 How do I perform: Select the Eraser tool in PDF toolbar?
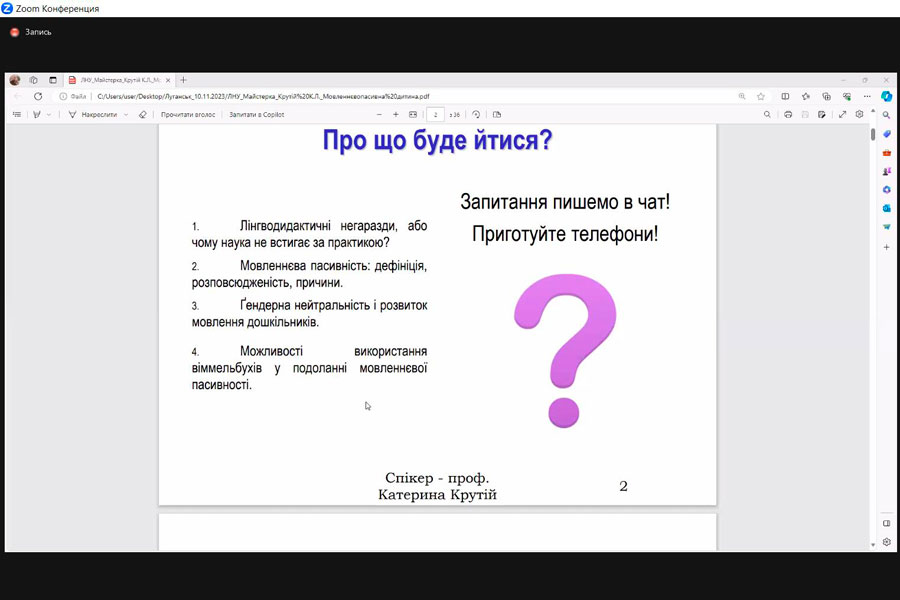(142, 115)
